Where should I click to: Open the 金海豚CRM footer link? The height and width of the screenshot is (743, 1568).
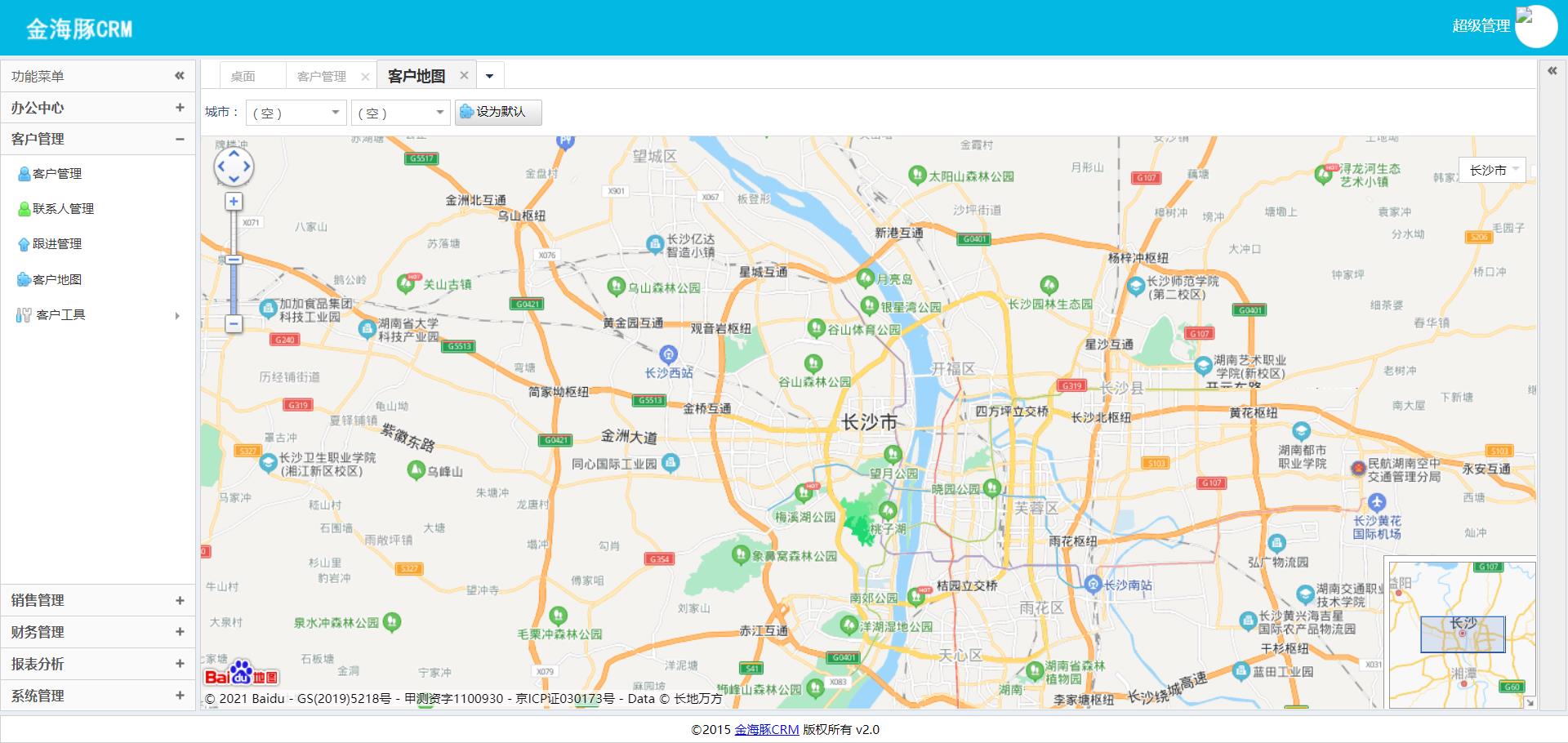click(x=766, y=729)
